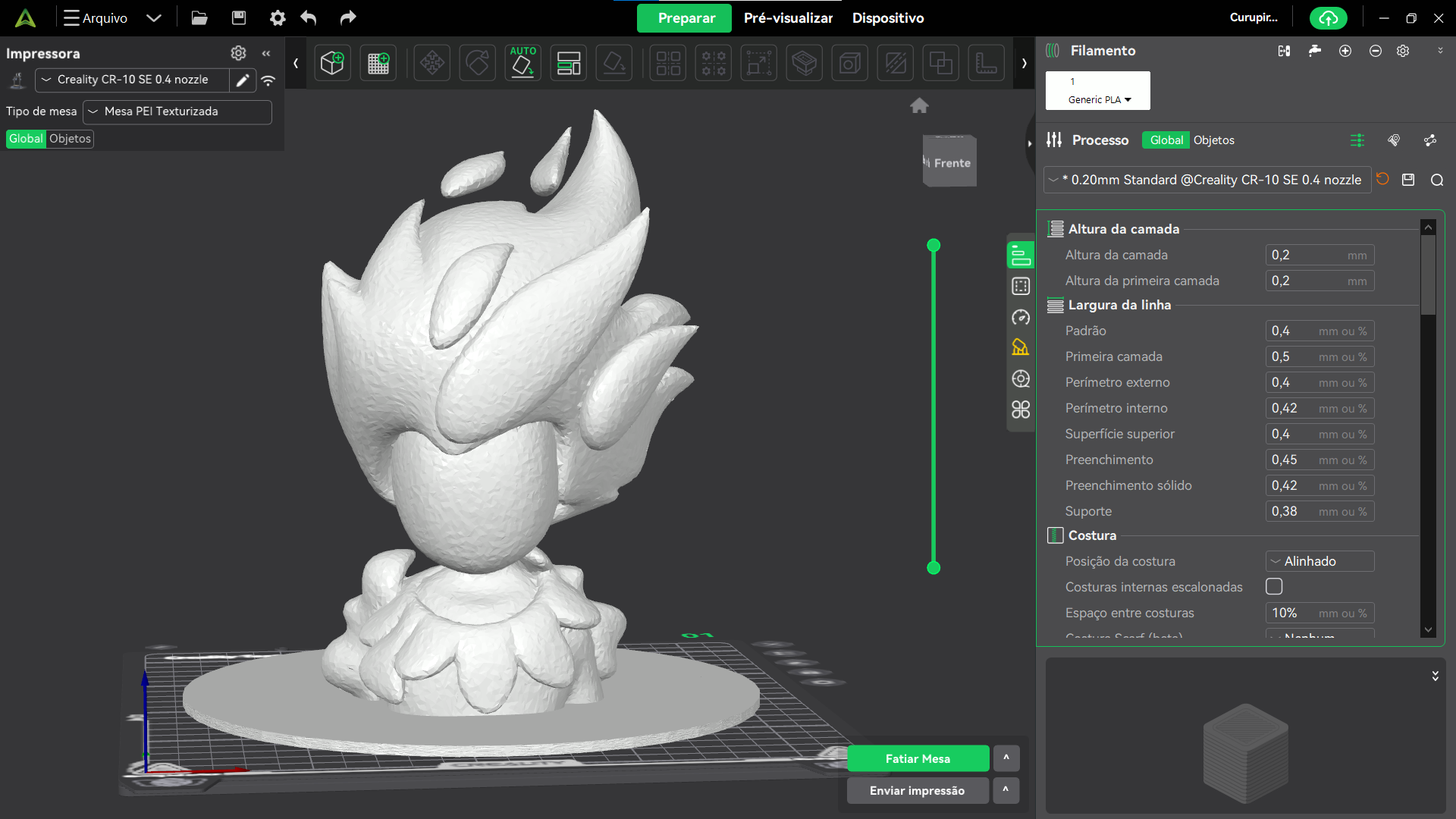Toggle advanced mode green sliders icon
The image size is (1456, 819).
coord(1357,140)
